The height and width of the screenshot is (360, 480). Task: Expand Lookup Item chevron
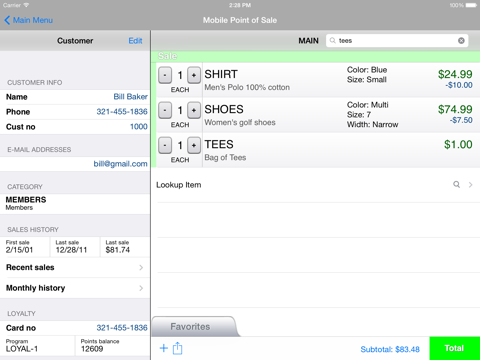tap(471, 185)
